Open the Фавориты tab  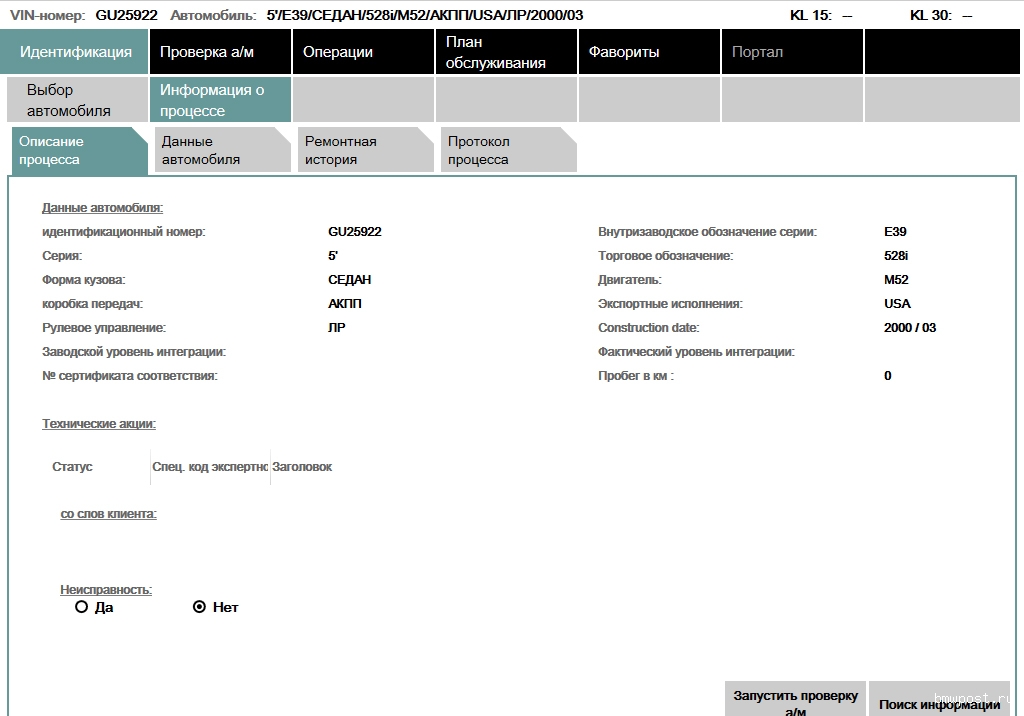[649, 52]
